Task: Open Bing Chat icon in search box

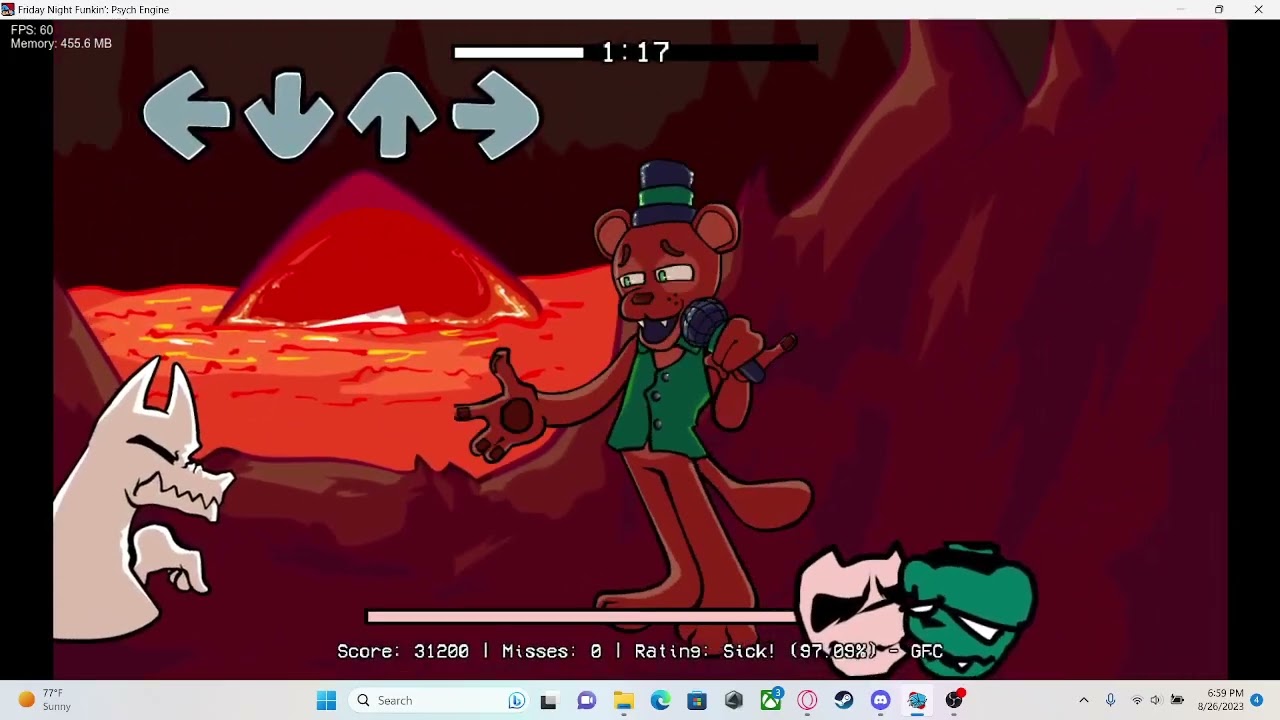Action: point(516,700)
